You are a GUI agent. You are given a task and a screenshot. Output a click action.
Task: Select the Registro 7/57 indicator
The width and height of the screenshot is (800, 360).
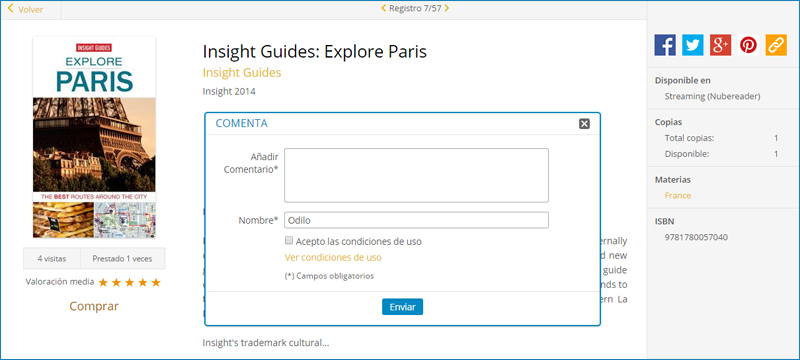[x=415, y=8]
